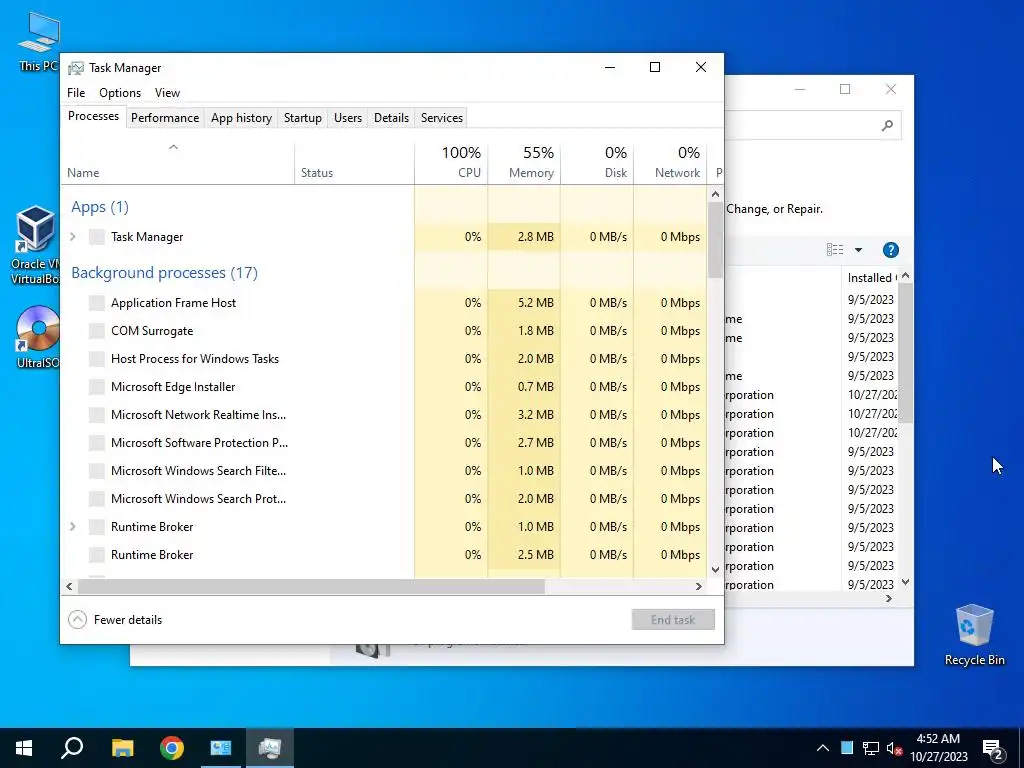Screen dimensions: 1024x768
Task: Click the Host Process for Windows Tasks icon
Action: pos(97,359)
